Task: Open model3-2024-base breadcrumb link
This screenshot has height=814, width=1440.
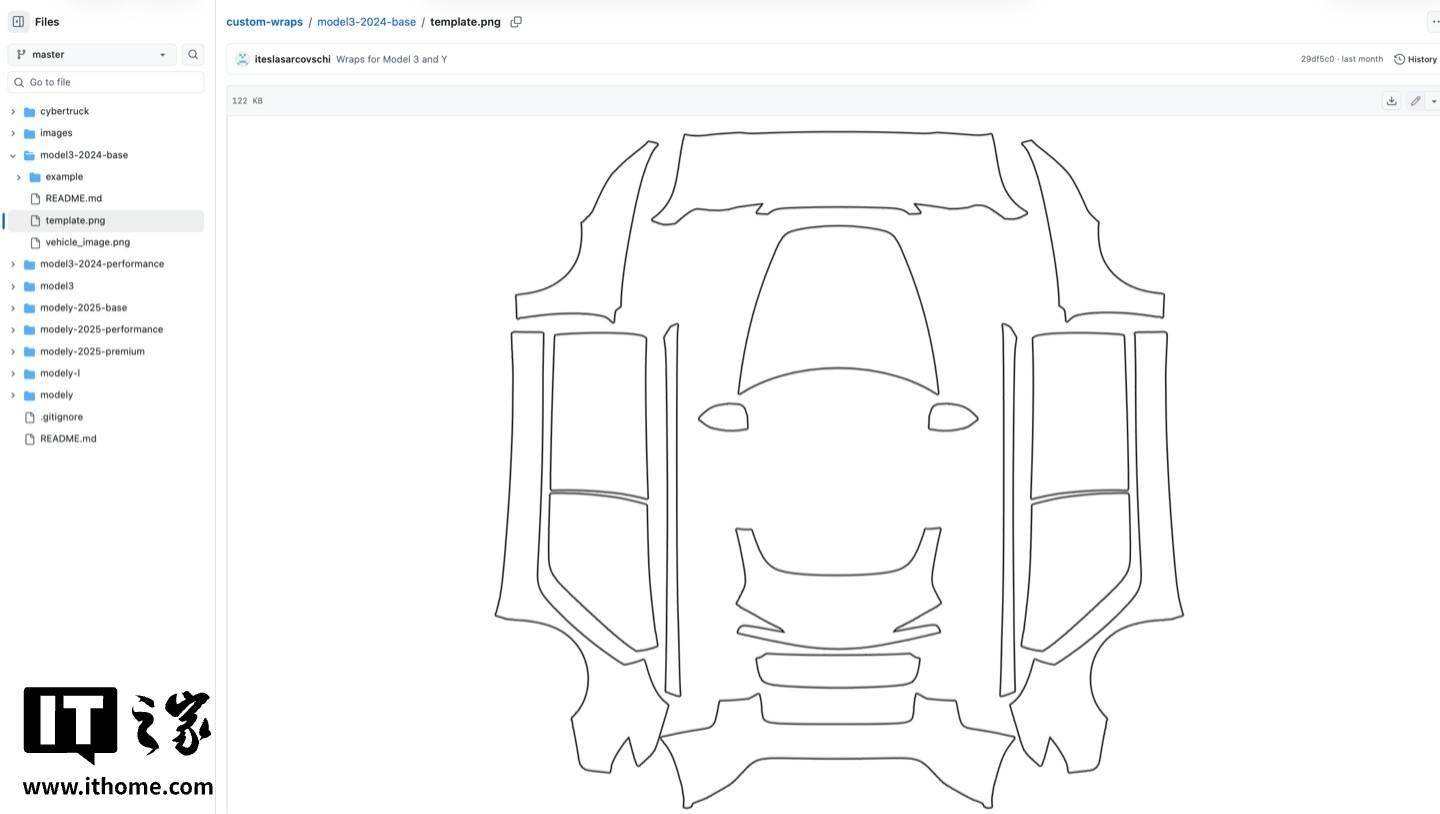Action: pos(366,22)
